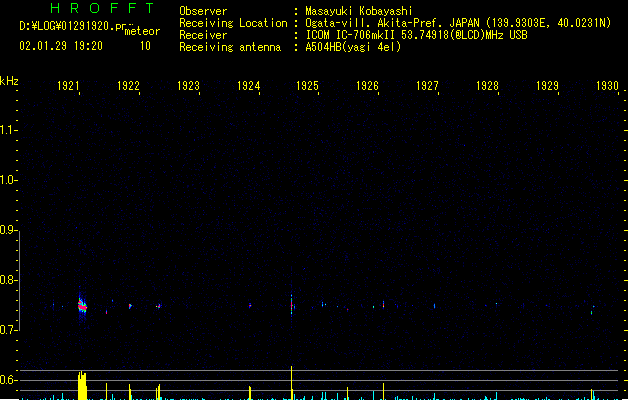This screenshot has width=629, height=400.
Task: Click the 0.8 kHz axis label
Action: coord(8,280)
